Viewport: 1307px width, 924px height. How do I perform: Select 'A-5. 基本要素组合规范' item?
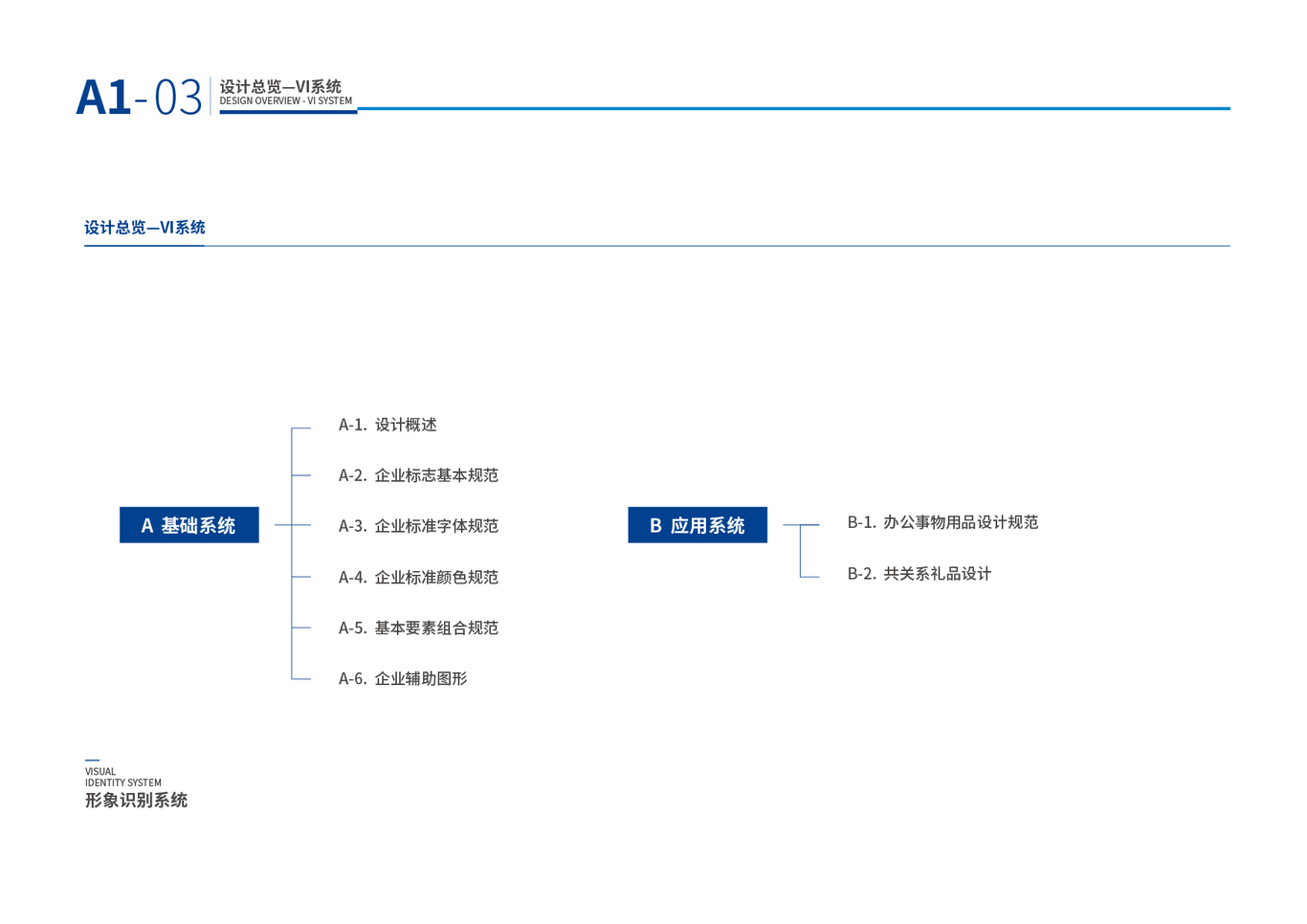(x=418, y=627)
